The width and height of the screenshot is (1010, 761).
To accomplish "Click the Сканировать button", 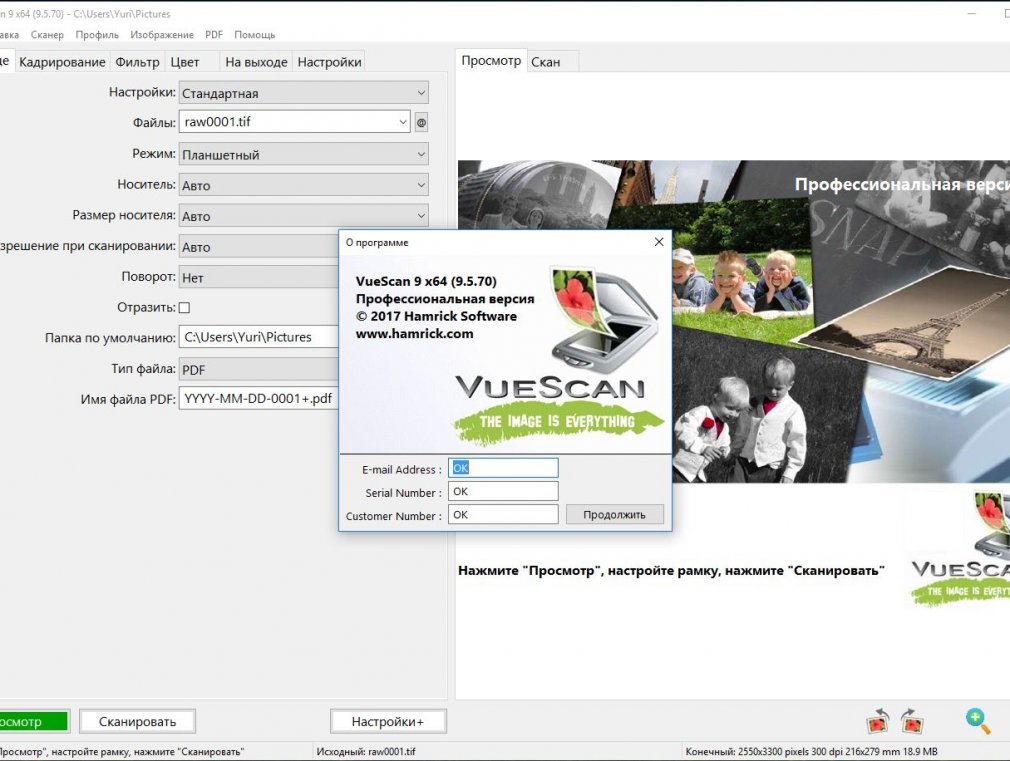I will (x=137, y=722).
